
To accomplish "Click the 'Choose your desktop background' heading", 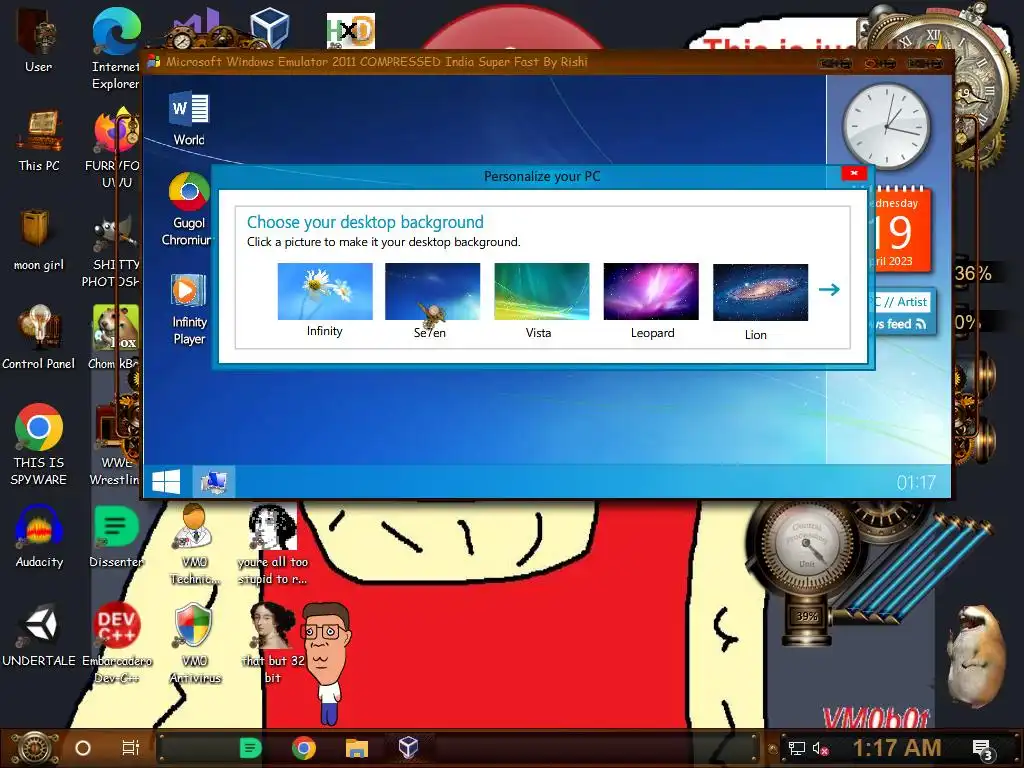I will tap(365, 222).
